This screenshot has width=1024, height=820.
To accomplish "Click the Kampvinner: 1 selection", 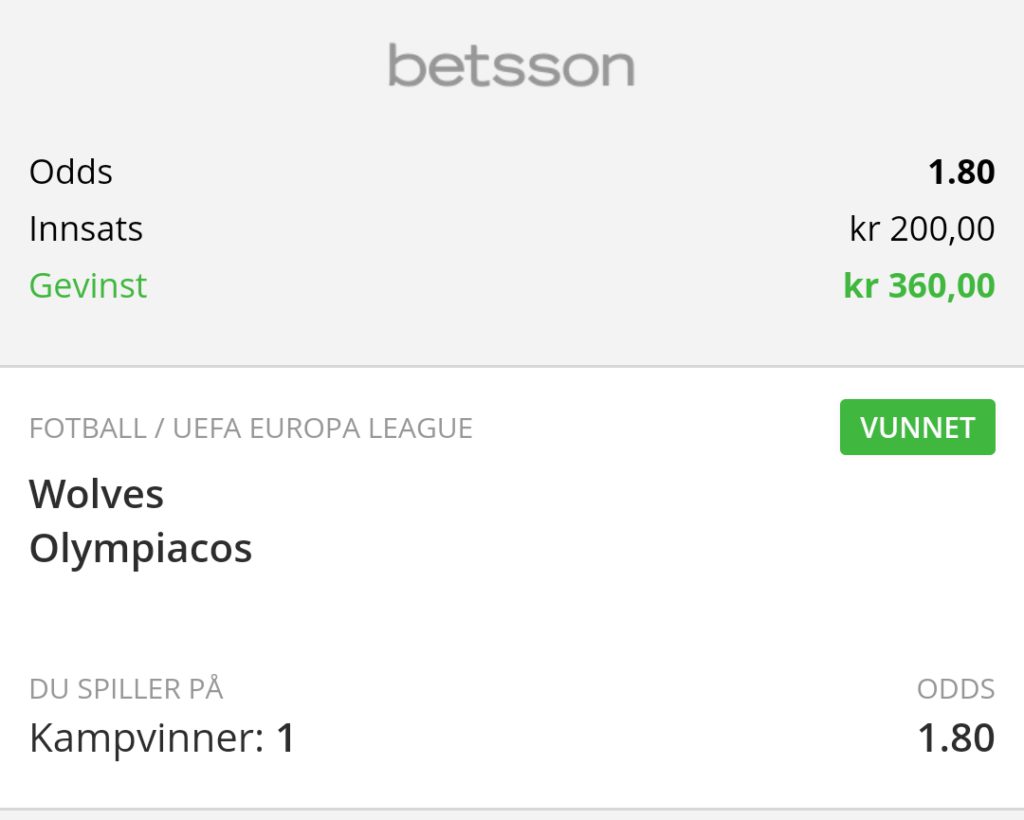I will [162, 738].
